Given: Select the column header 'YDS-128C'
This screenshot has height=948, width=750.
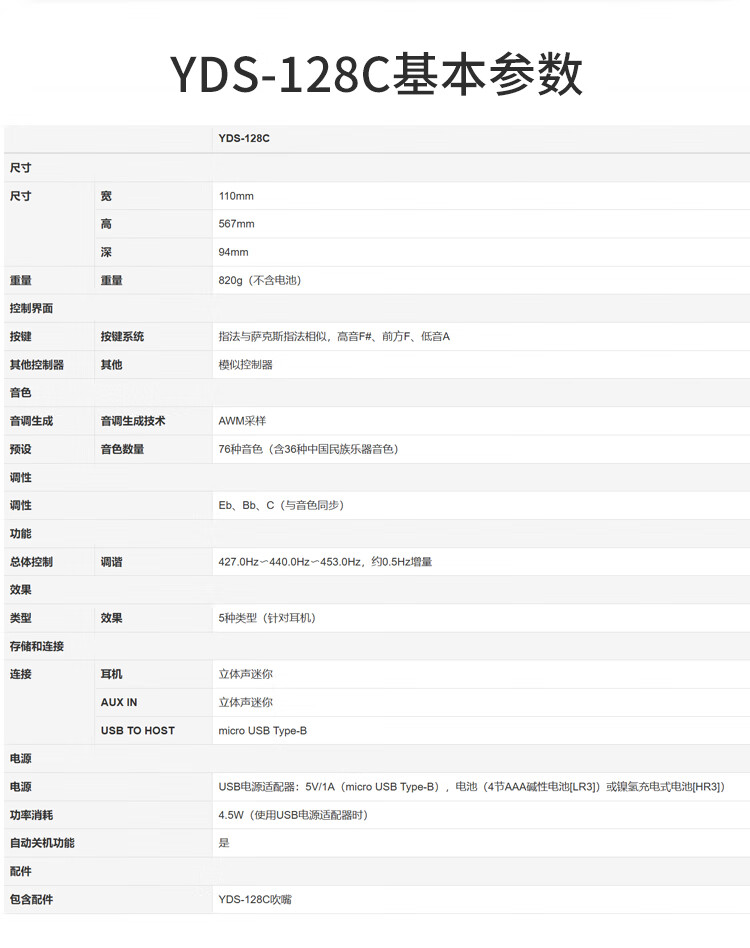Looking at the screenshot, I should [244, 138].
